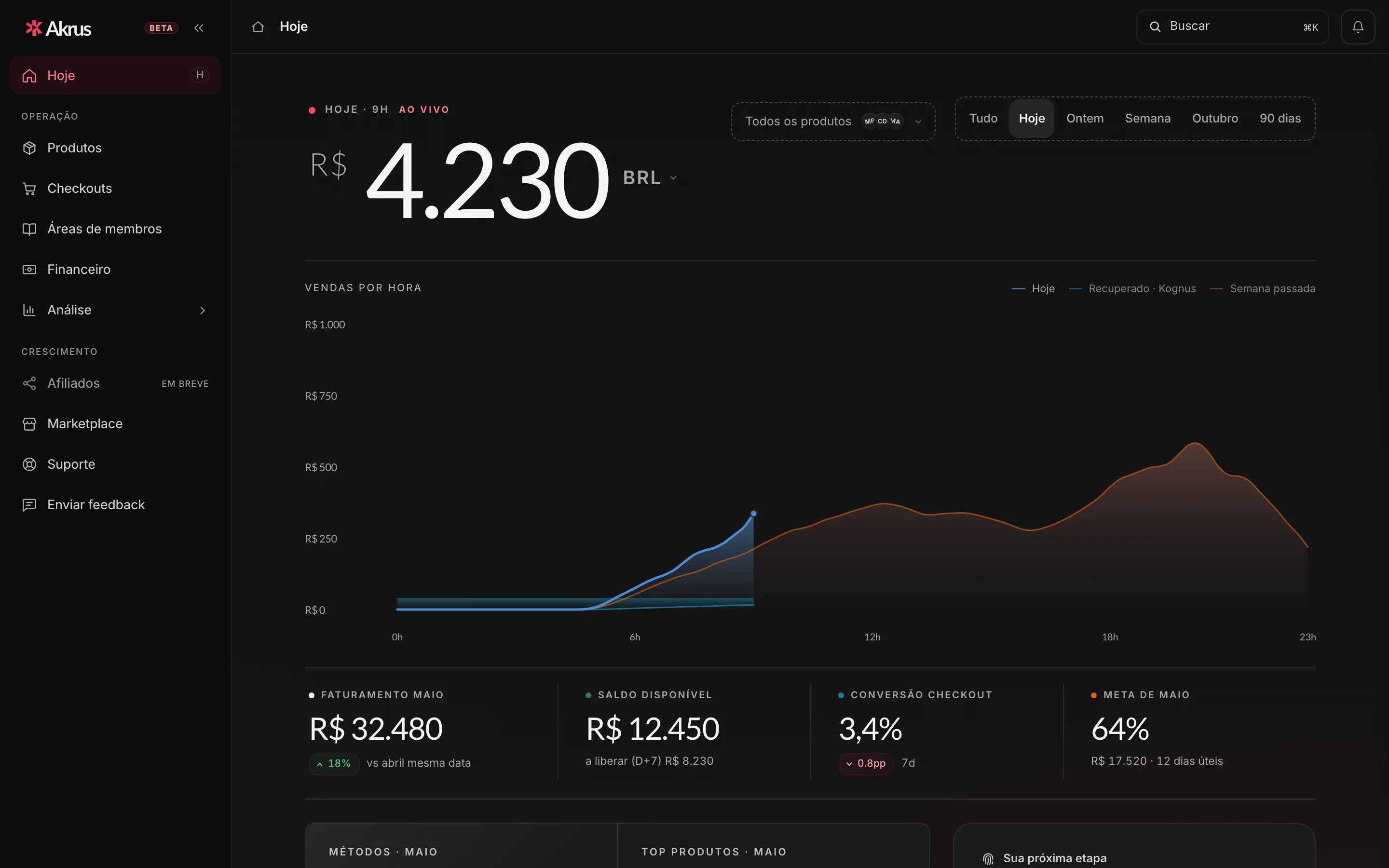Viewport: 1389px width, 868px height.
Task: Click the Checkouts cart icon
Action: click(x=29, y=188)
